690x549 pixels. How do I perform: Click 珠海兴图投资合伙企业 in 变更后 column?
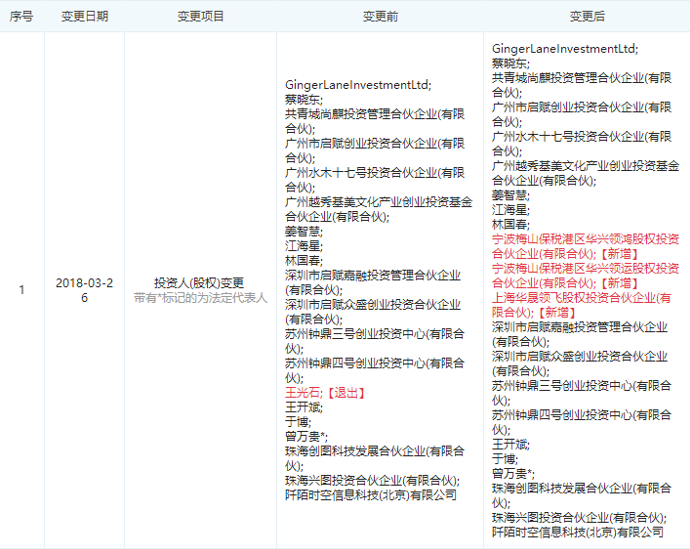579,518
